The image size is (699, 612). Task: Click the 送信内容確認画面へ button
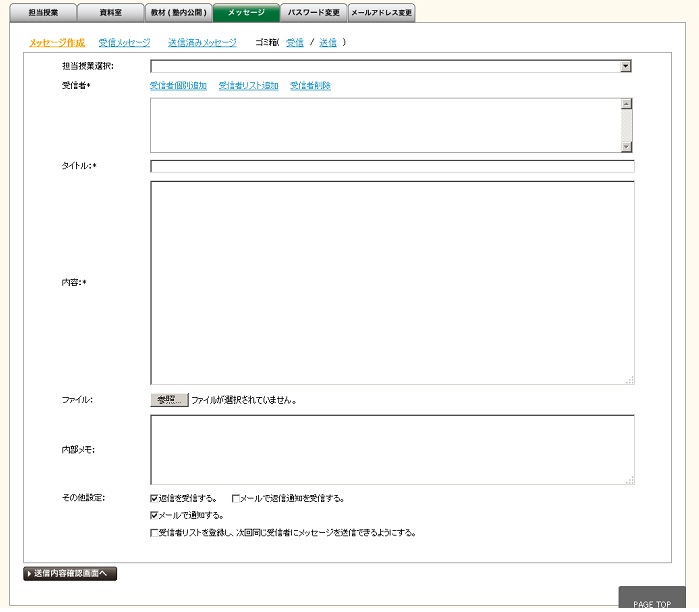(70, 574)
